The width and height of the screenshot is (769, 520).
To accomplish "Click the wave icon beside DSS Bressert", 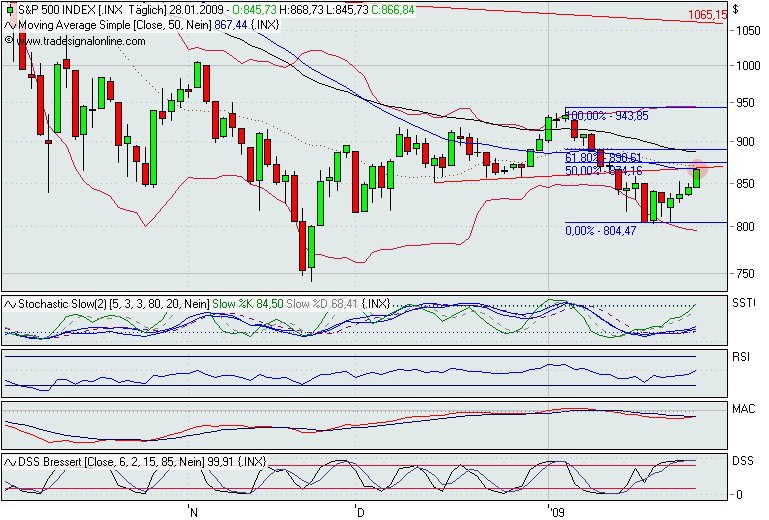I will (x=10, y=462).
